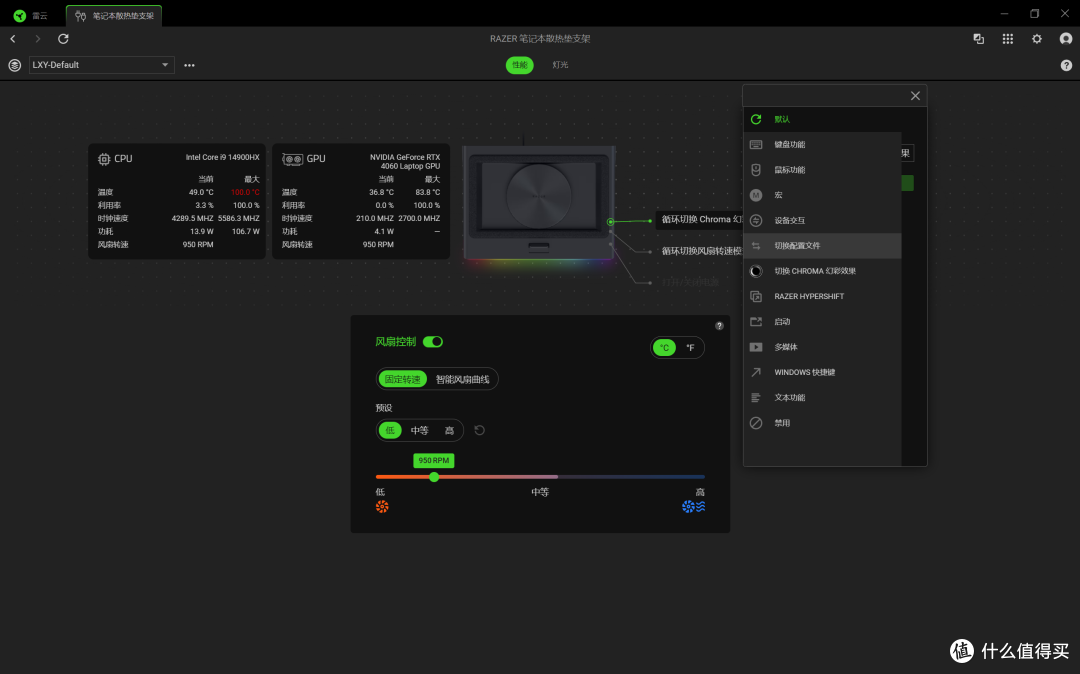The width and height of the screenshot is (1080, 674).
Task: Open the three-dot profile options menu
Action: coord(189,65)
